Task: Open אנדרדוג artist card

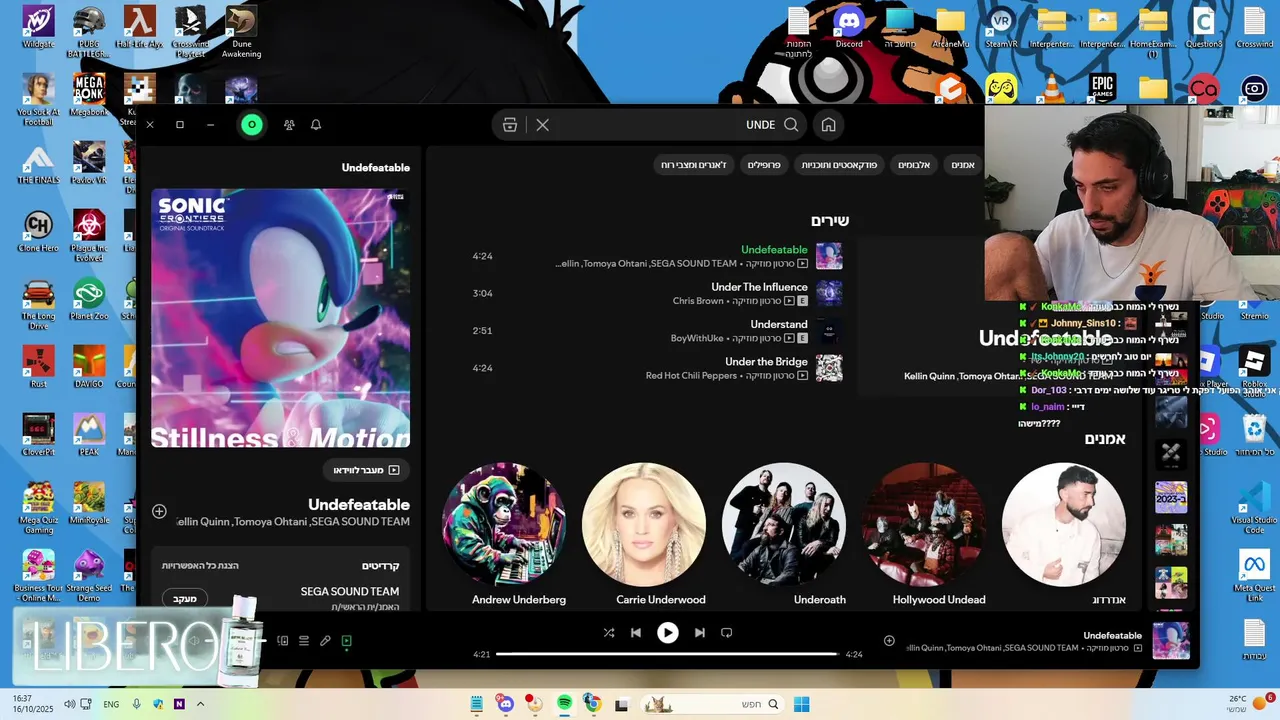Action: point(1064,534)
